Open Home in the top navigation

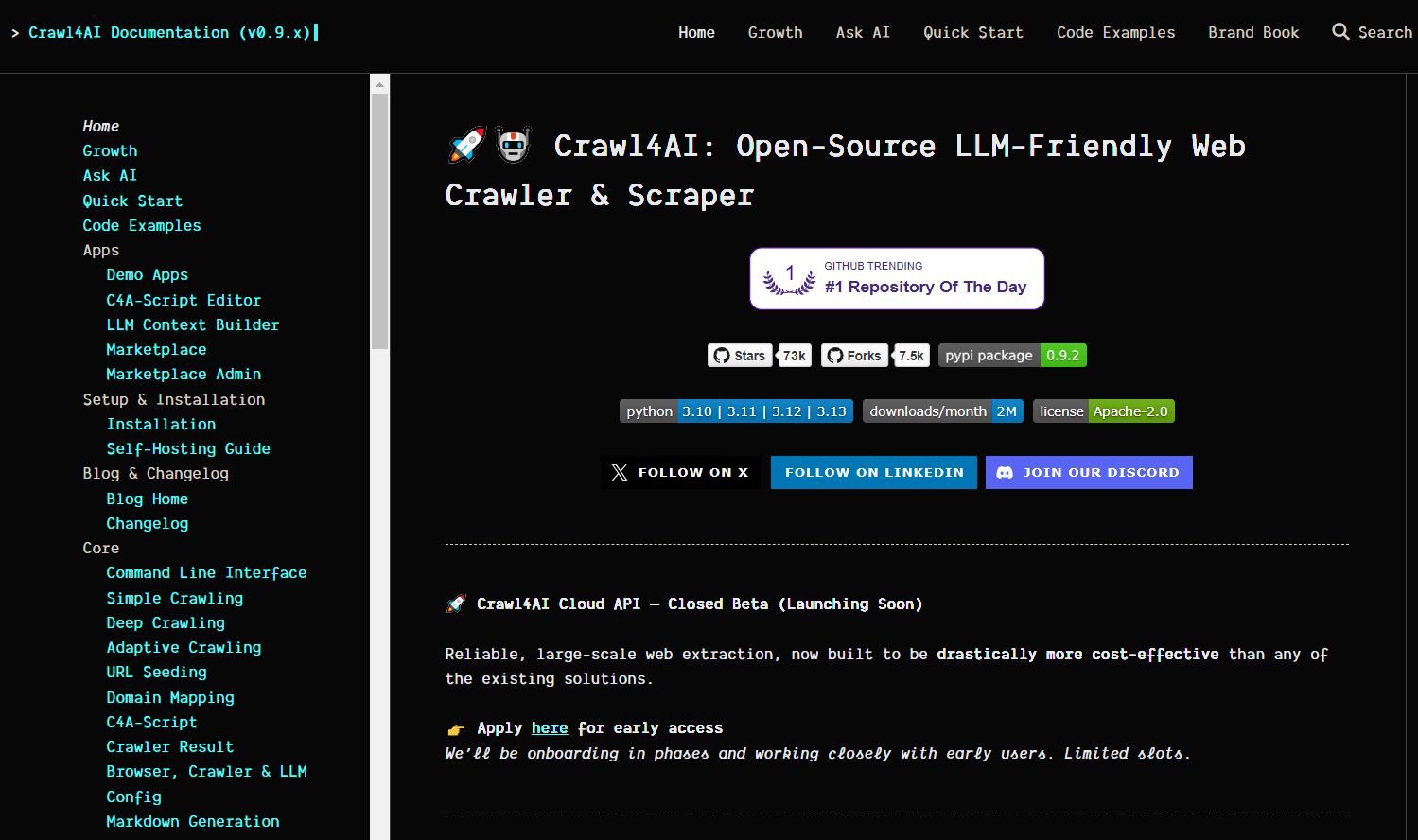click(x=696, y=32)
